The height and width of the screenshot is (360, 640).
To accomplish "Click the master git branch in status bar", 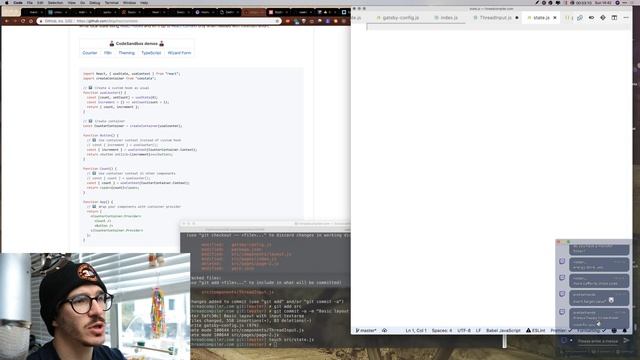I will [366, 330].
